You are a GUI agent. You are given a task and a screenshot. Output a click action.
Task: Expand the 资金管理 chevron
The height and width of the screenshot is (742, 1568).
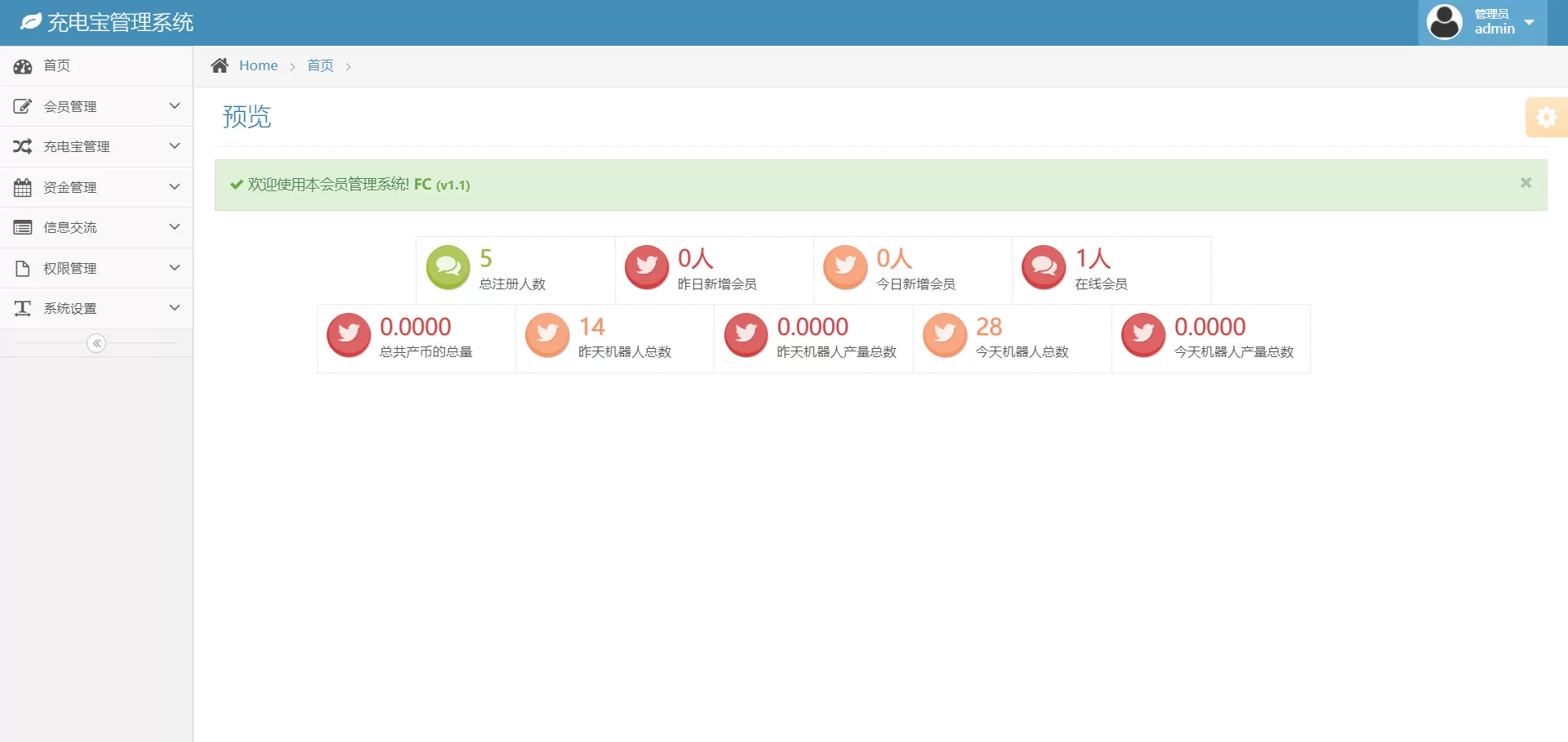click(x=174, y=186)
